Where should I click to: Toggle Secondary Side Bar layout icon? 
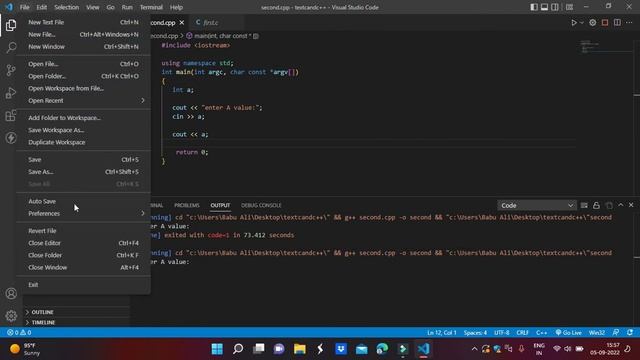click(x=555, y=7)
